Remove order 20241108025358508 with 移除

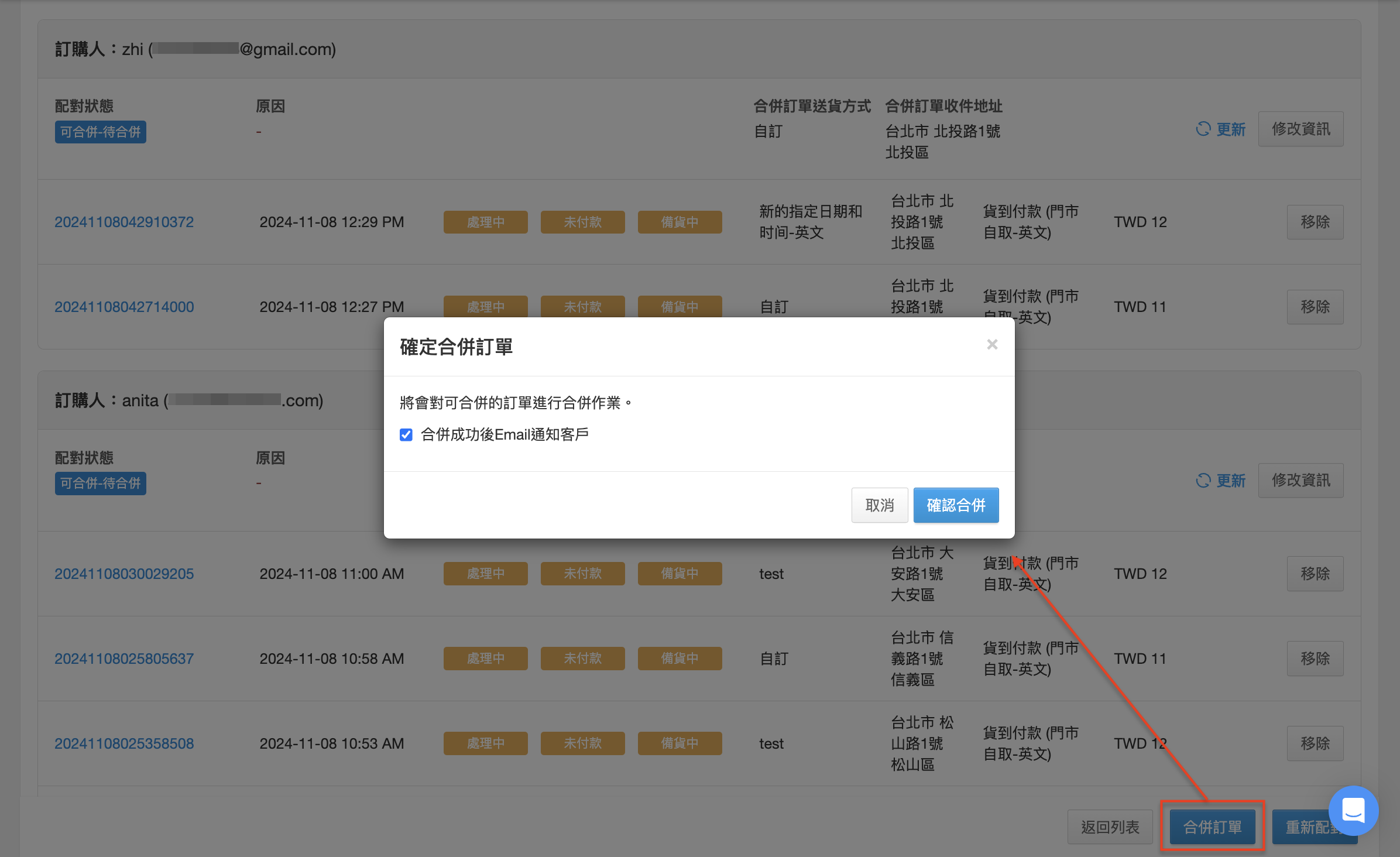[x=1315, y=743]
